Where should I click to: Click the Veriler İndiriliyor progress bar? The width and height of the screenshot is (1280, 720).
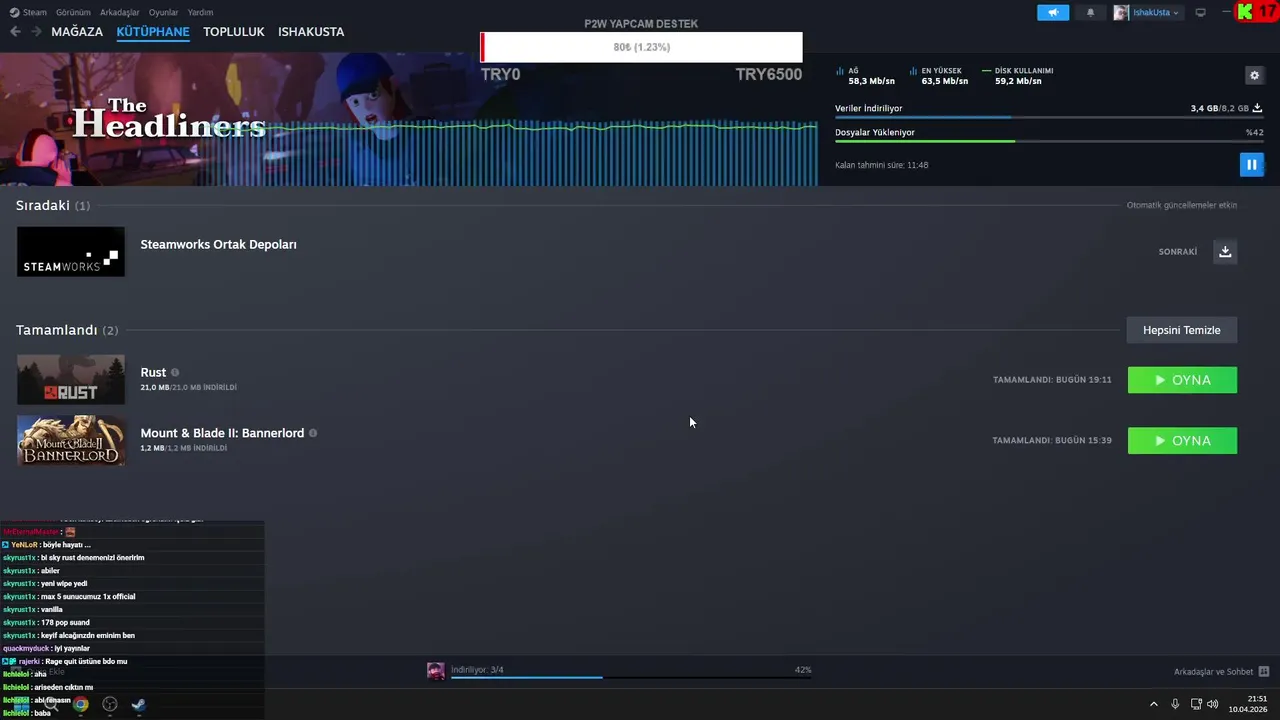point(1048,118)
